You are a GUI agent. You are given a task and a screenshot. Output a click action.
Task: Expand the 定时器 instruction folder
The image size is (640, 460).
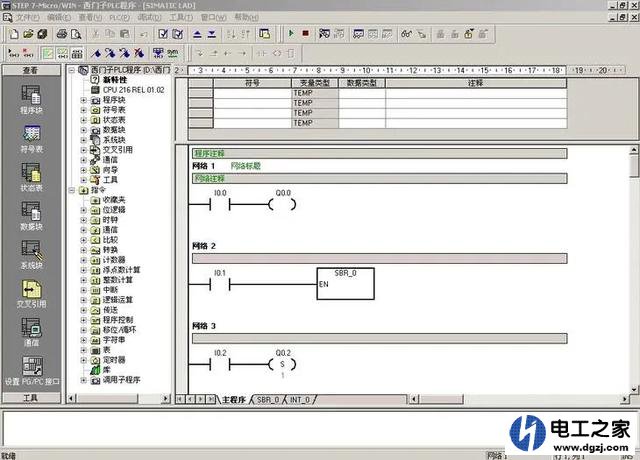click(x=84, y=360)
